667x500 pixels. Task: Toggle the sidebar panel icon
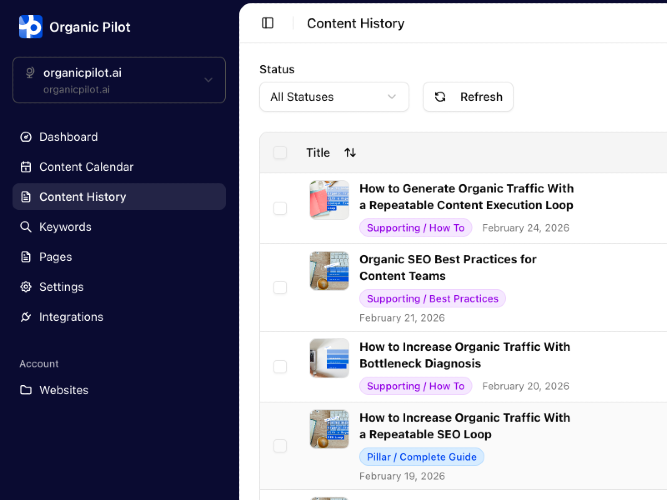268,23
